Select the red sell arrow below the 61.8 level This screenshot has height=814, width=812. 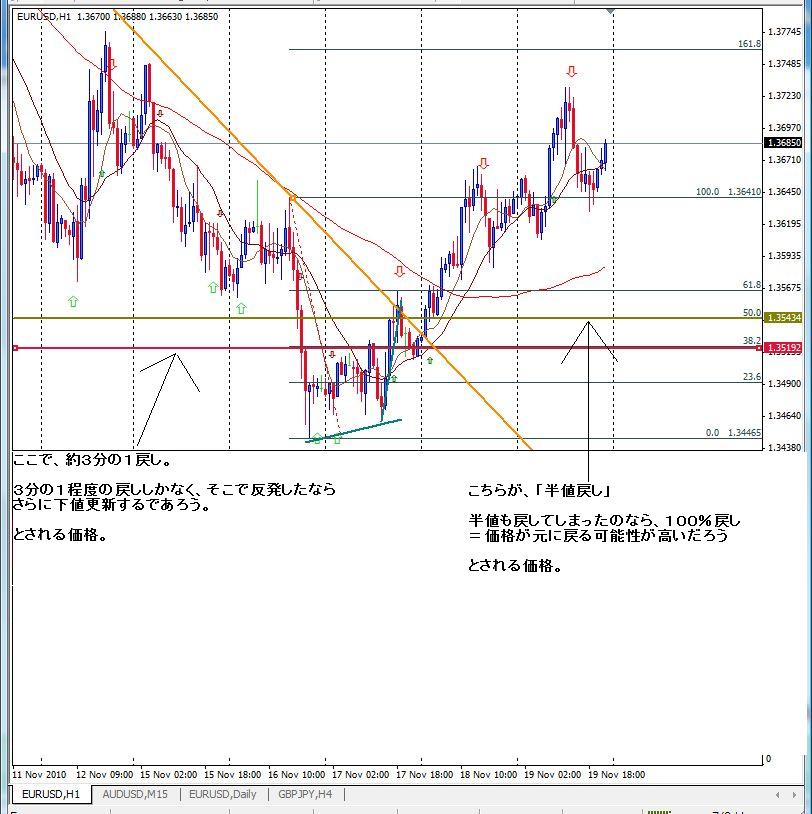pyautogui.click(x=399, y=271)
